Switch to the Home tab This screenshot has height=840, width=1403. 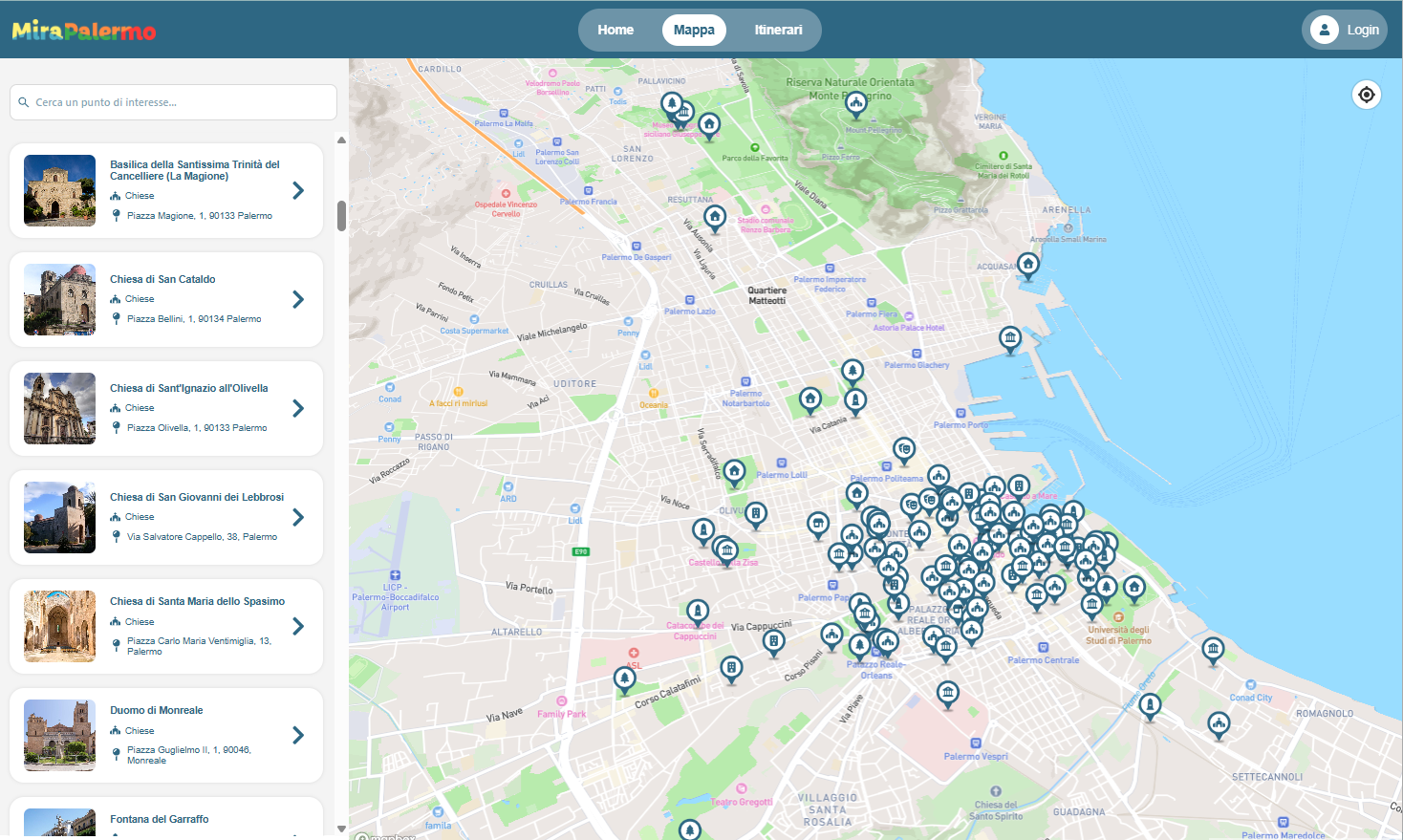615,30
